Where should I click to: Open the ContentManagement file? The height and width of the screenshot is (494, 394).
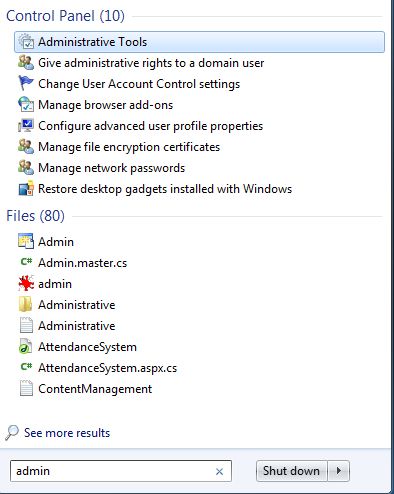point(95,389)
